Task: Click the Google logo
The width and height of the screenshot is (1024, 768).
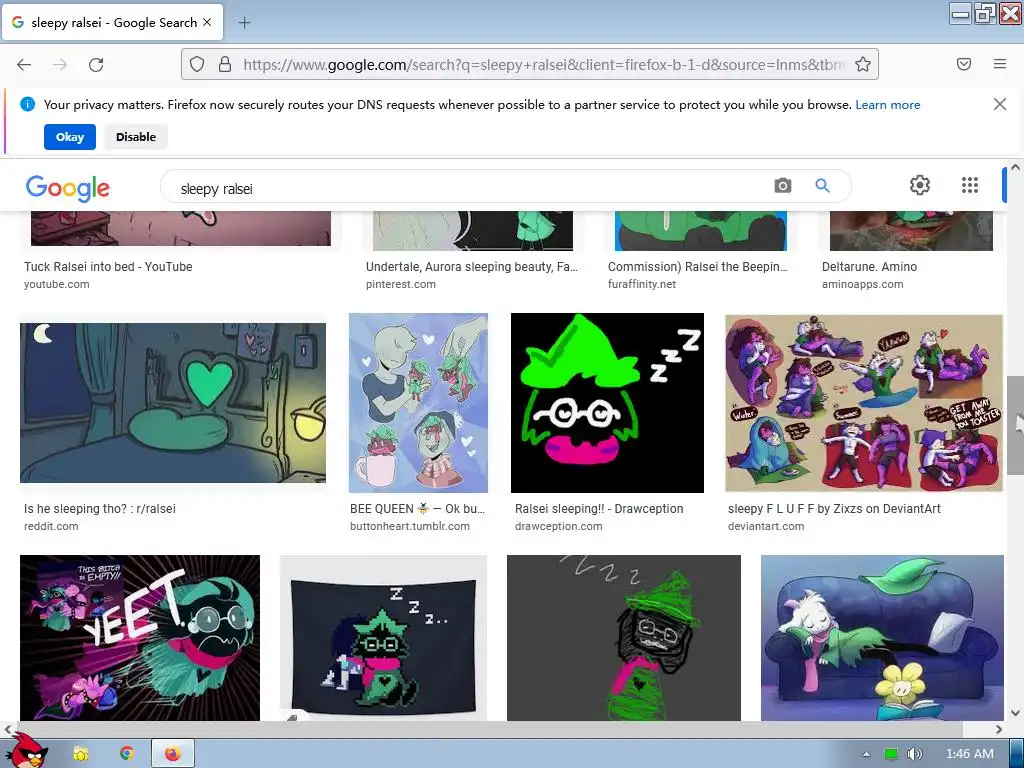Action: 68,188
